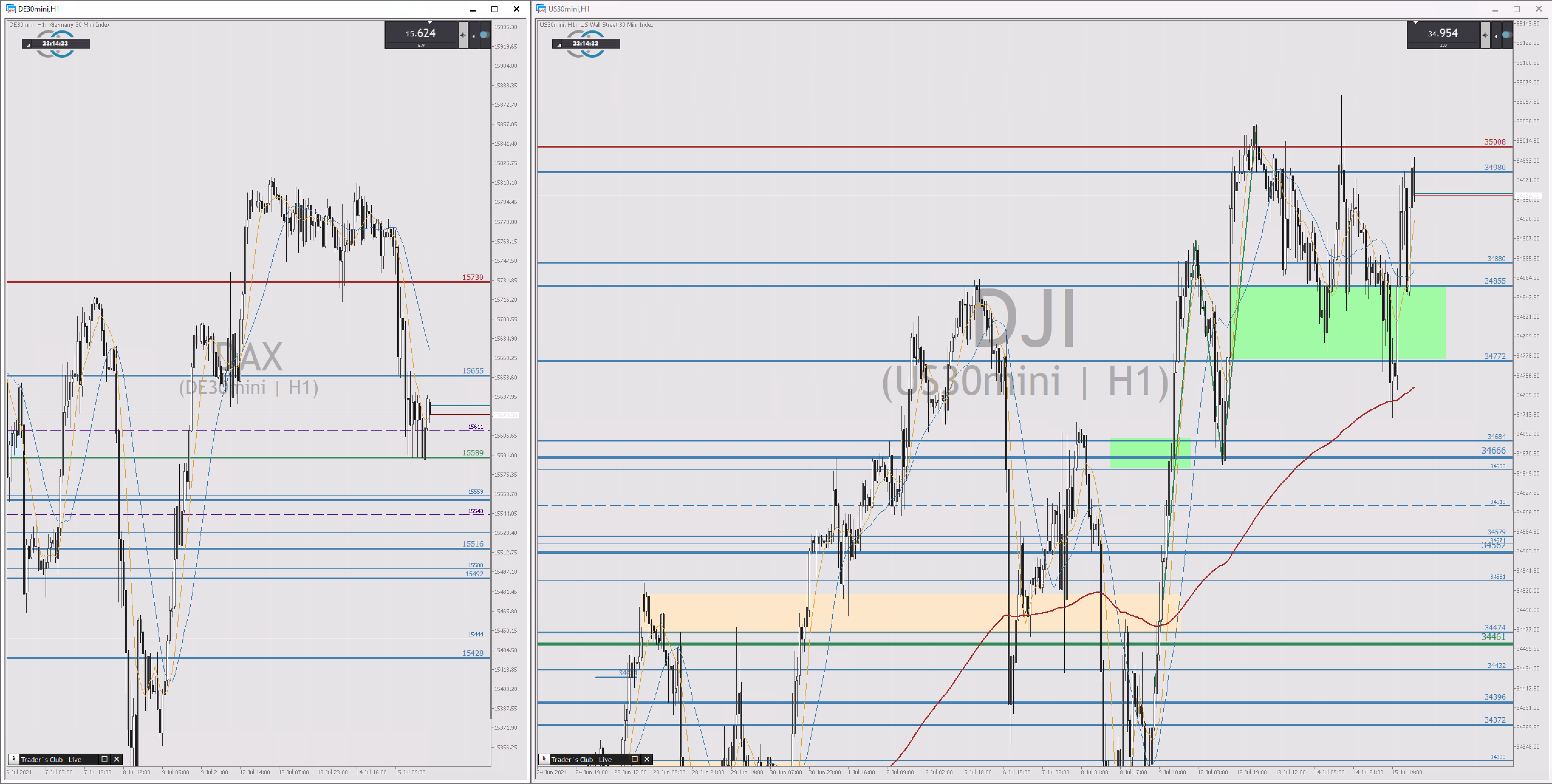Click the 34.954 price display on DJI chart
The width and height of the screenshot is (1552, 784).
tap(1443, 34)
